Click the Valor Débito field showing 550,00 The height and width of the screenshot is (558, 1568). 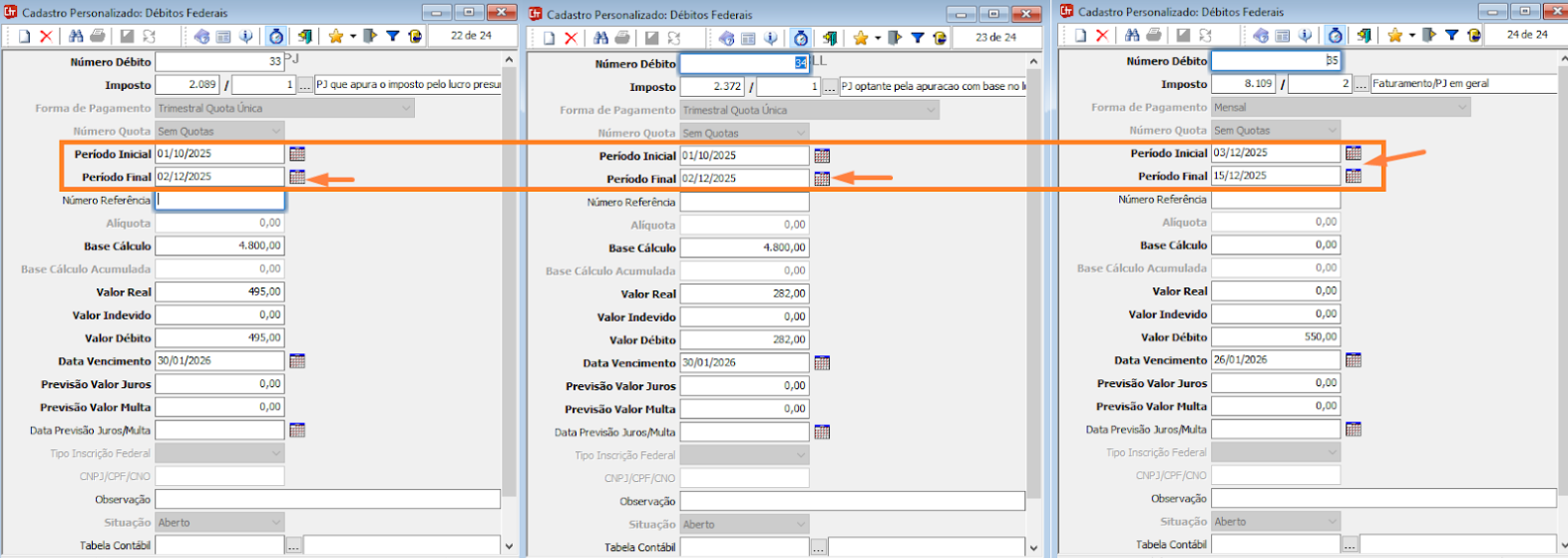coord(1275,337)
